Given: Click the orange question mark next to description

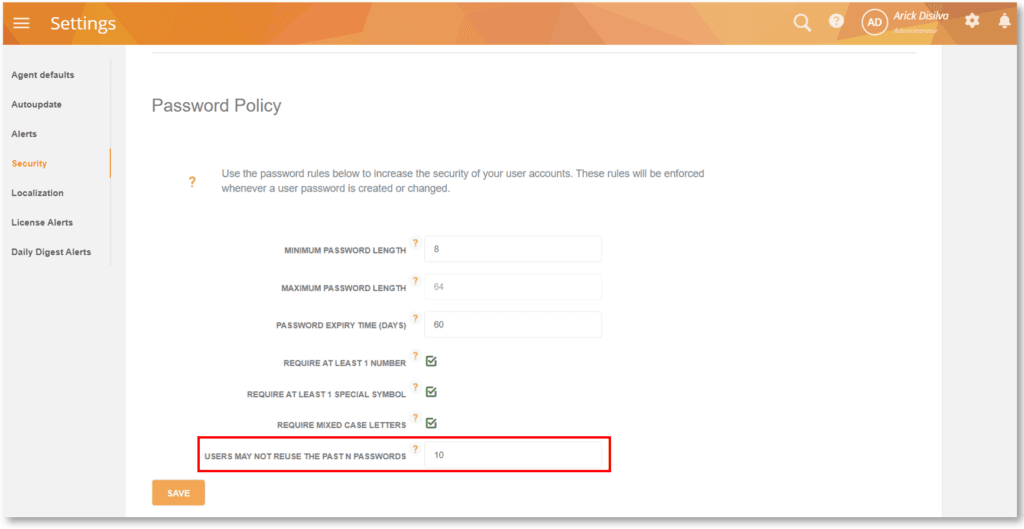Looking at the screenshot, I should point(192,182).
